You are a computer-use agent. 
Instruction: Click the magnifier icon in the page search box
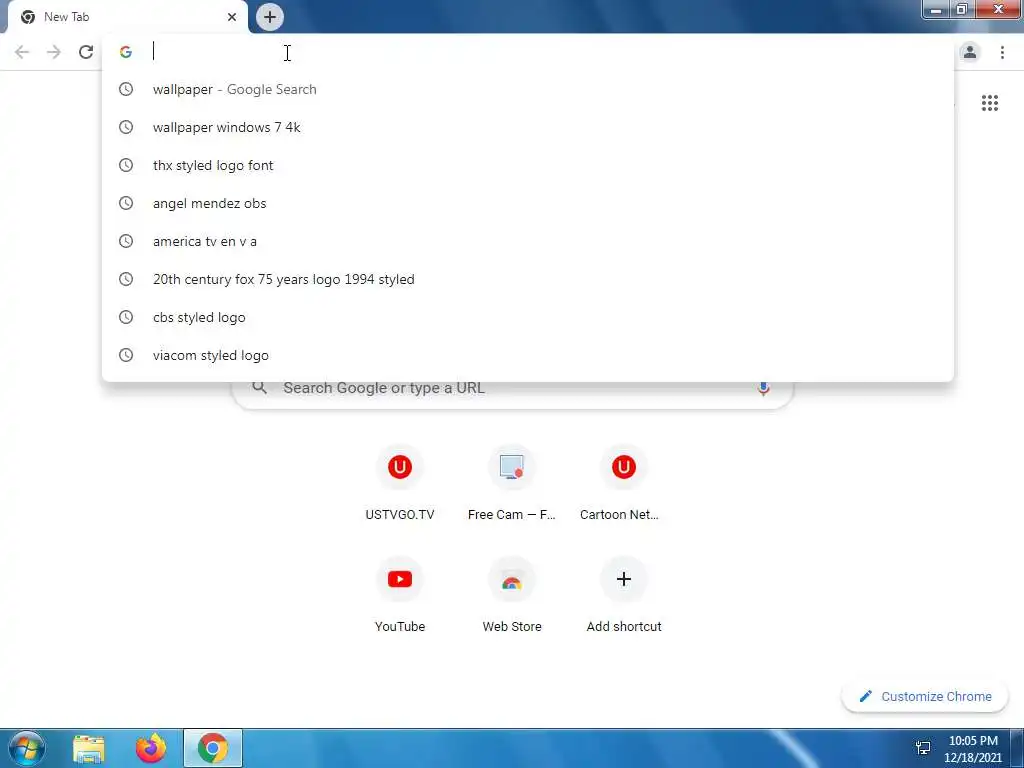(259, 388)
